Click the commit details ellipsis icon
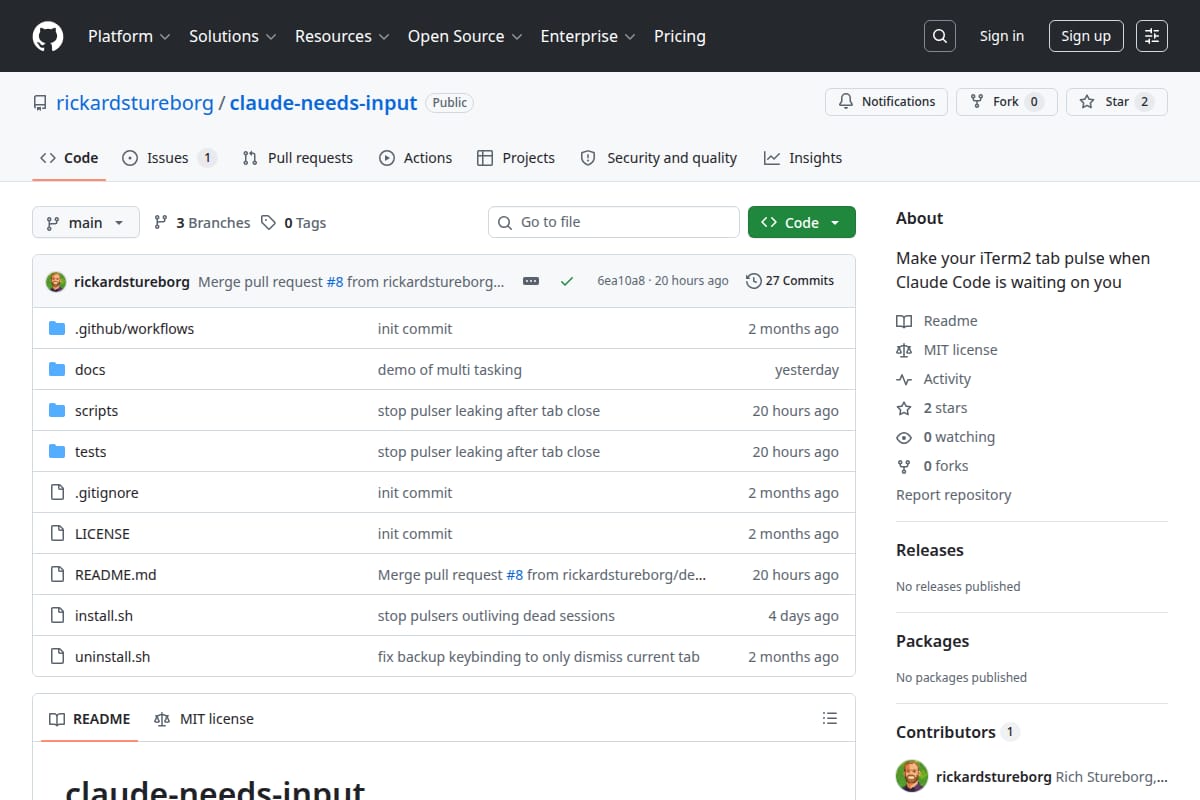This screenshot has height=800, width=1200. 531,281
